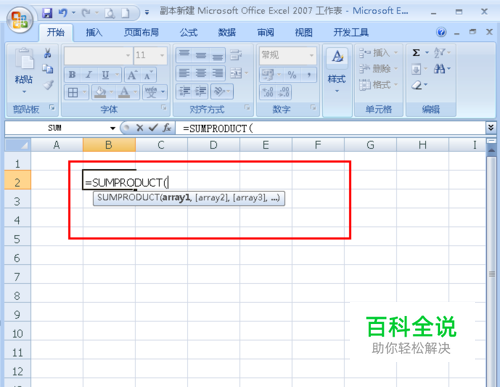Viewport: 500px width, 387px height.
Task: Toggle Bold formatting
Action: (x=72, y=75)
